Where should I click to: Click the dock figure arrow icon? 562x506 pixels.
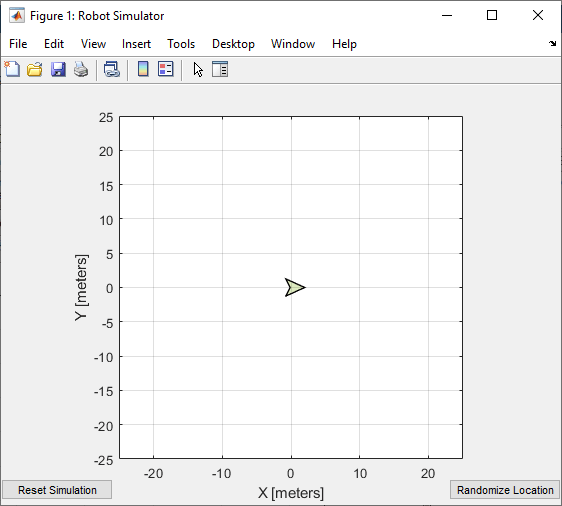(552, 43)
